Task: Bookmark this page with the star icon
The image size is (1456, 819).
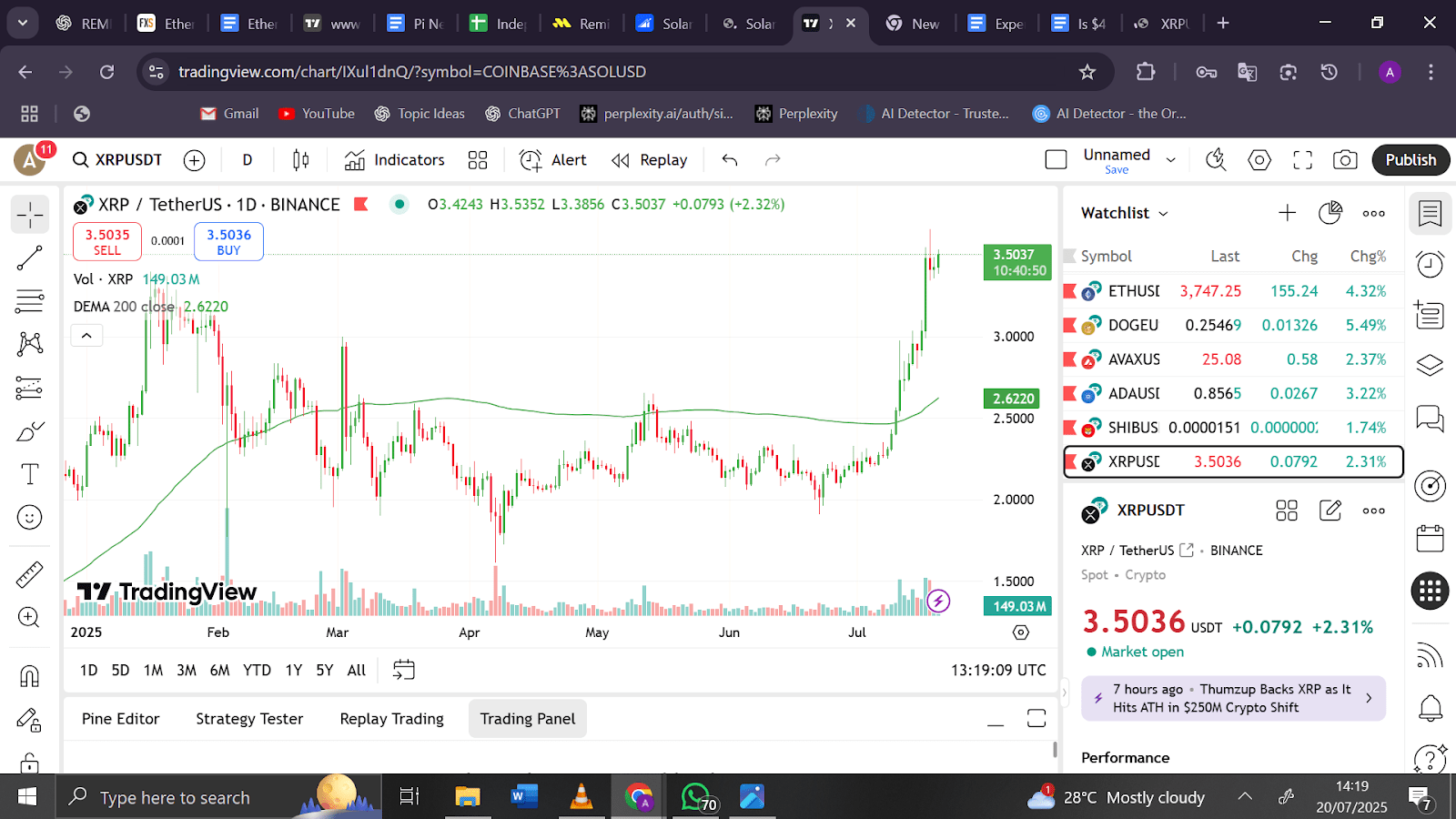Action: 1087,72
